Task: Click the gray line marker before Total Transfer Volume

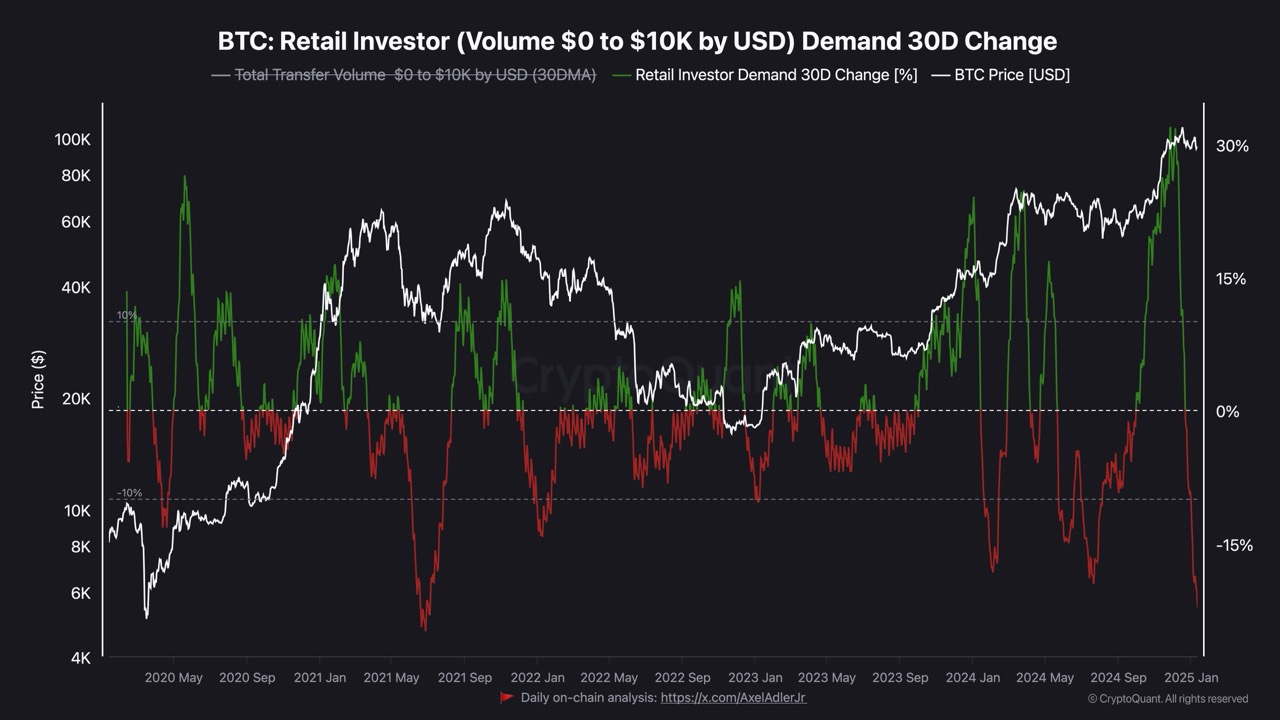Action: [220, 75]
